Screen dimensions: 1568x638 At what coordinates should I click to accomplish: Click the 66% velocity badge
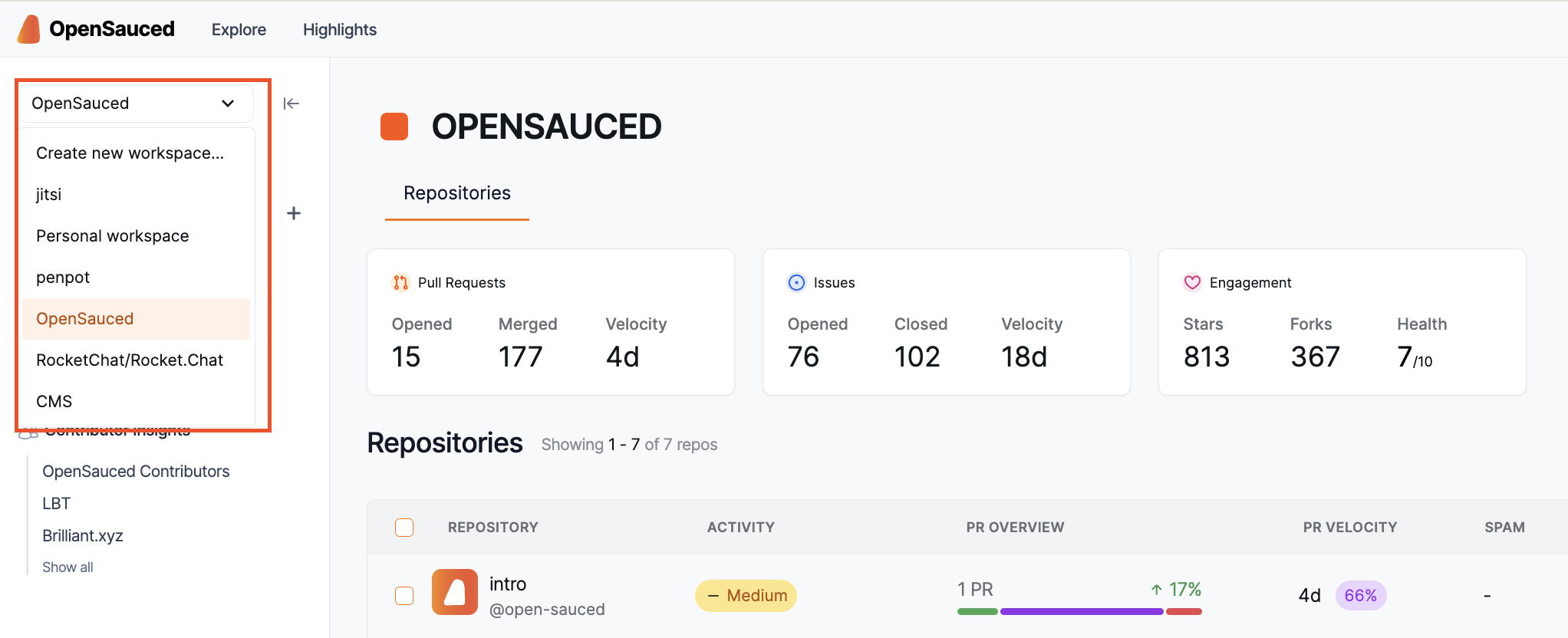[1360, 596]
